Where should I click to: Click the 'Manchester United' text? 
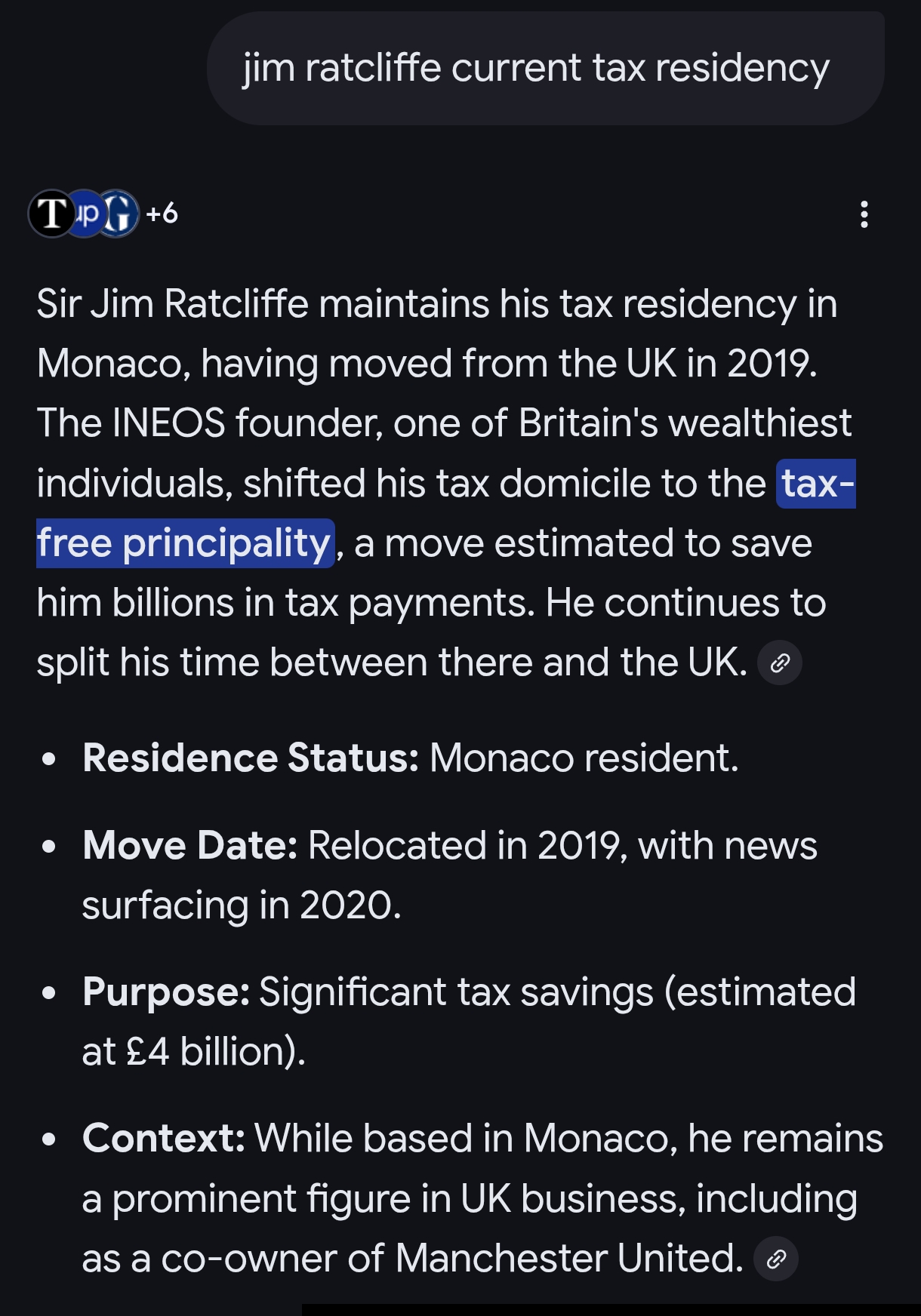pyautogui.click(x=568, y=1259)
